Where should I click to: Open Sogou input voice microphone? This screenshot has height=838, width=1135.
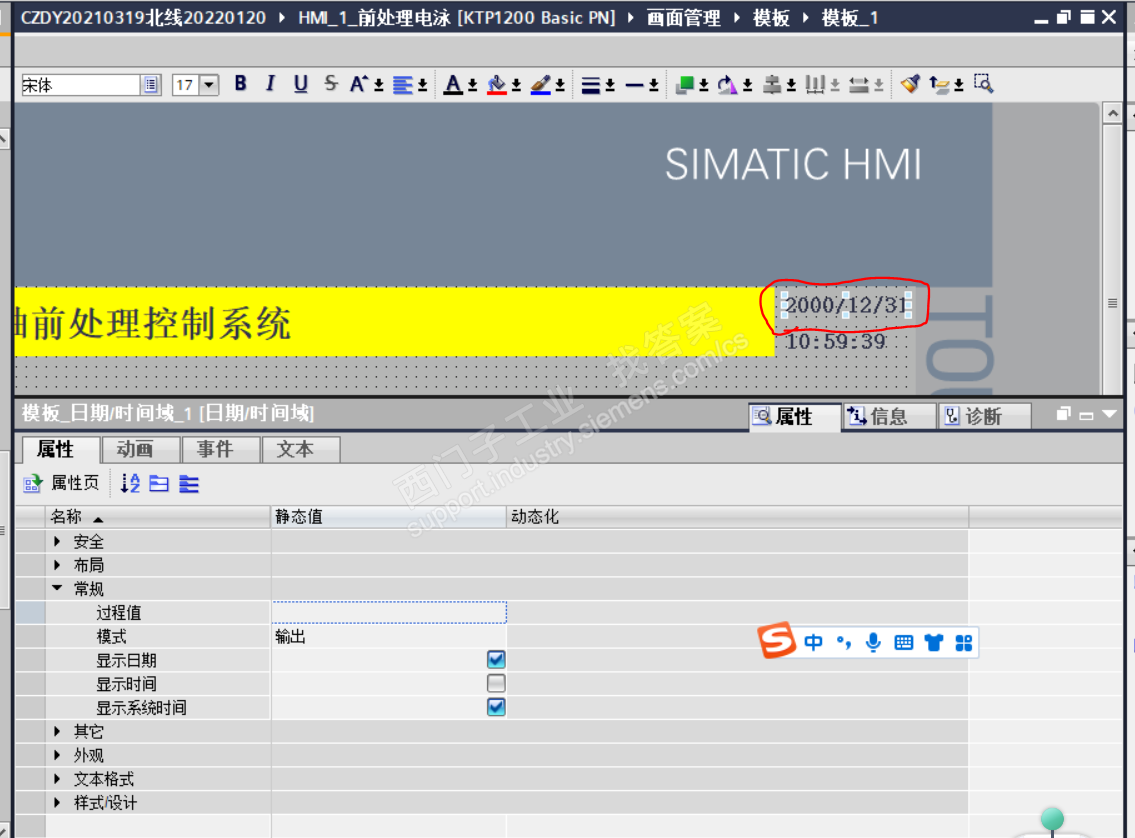pos(874,642)
